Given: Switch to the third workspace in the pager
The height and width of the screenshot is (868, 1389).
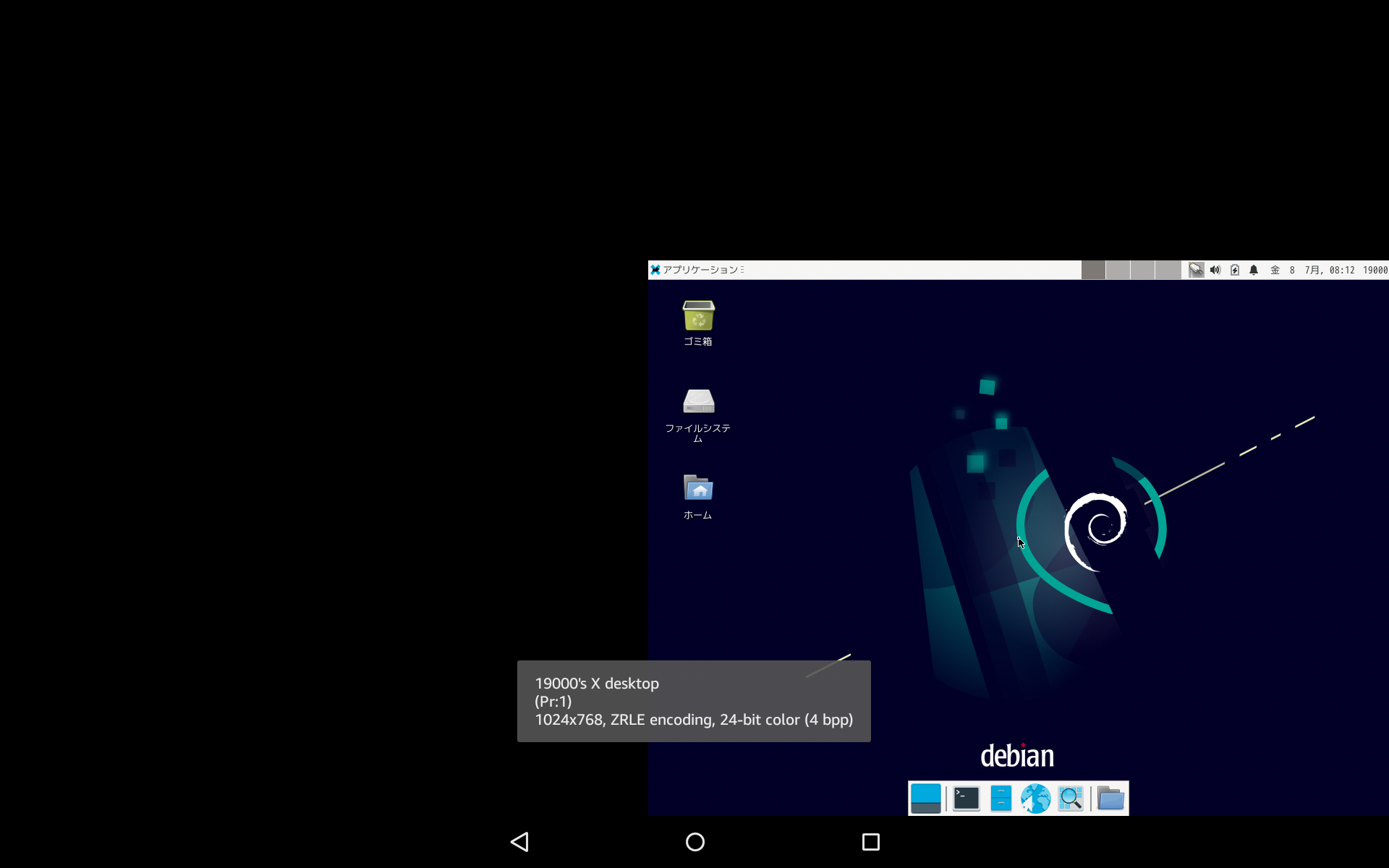Looking at the screenshot, I should coord(1142,270).
